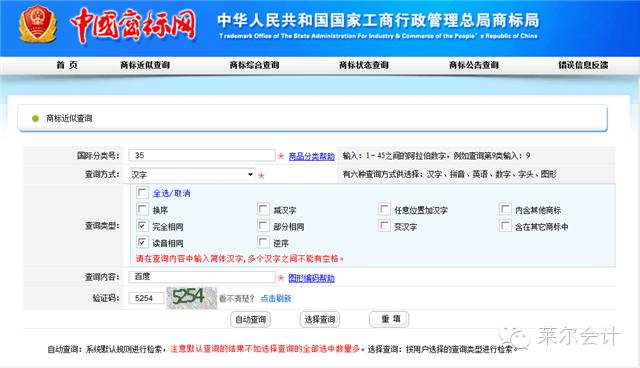Expand the 查询方式 dropdown showing 汉字
640x368 pixels.
click(x=192, y=175)
